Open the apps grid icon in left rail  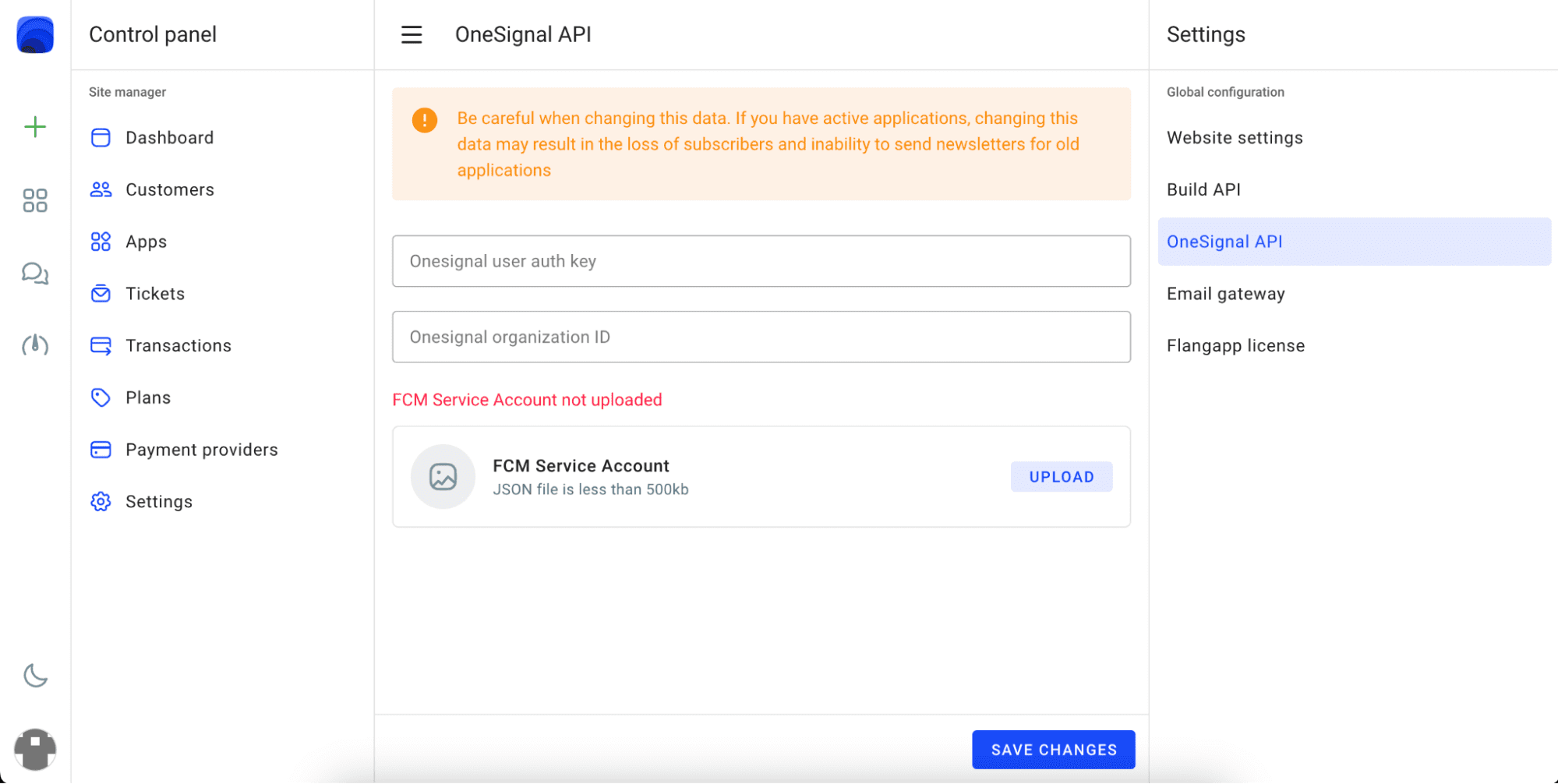click(35, 200)
